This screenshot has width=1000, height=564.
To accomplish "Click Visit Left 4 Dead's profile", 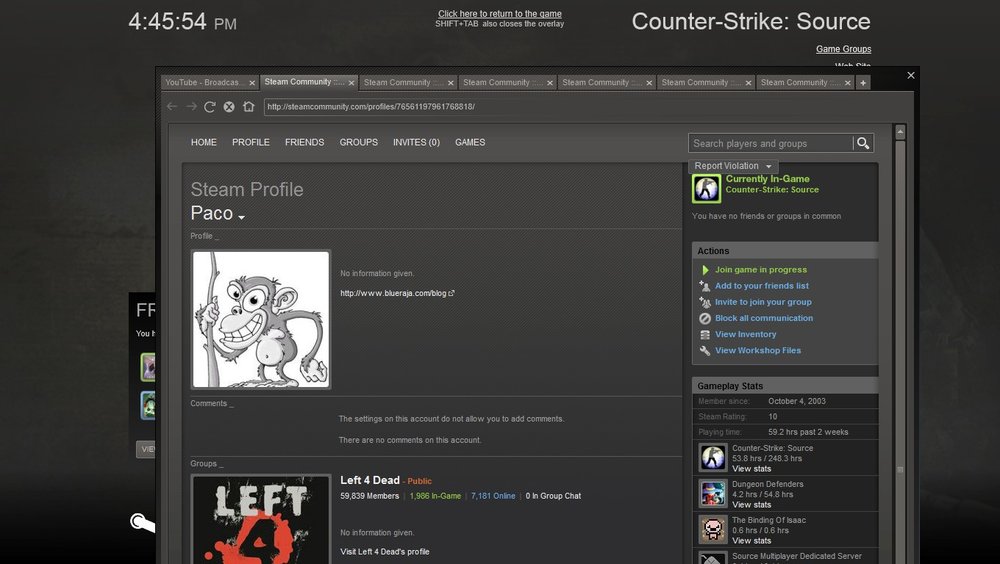I will pos(385,552).
